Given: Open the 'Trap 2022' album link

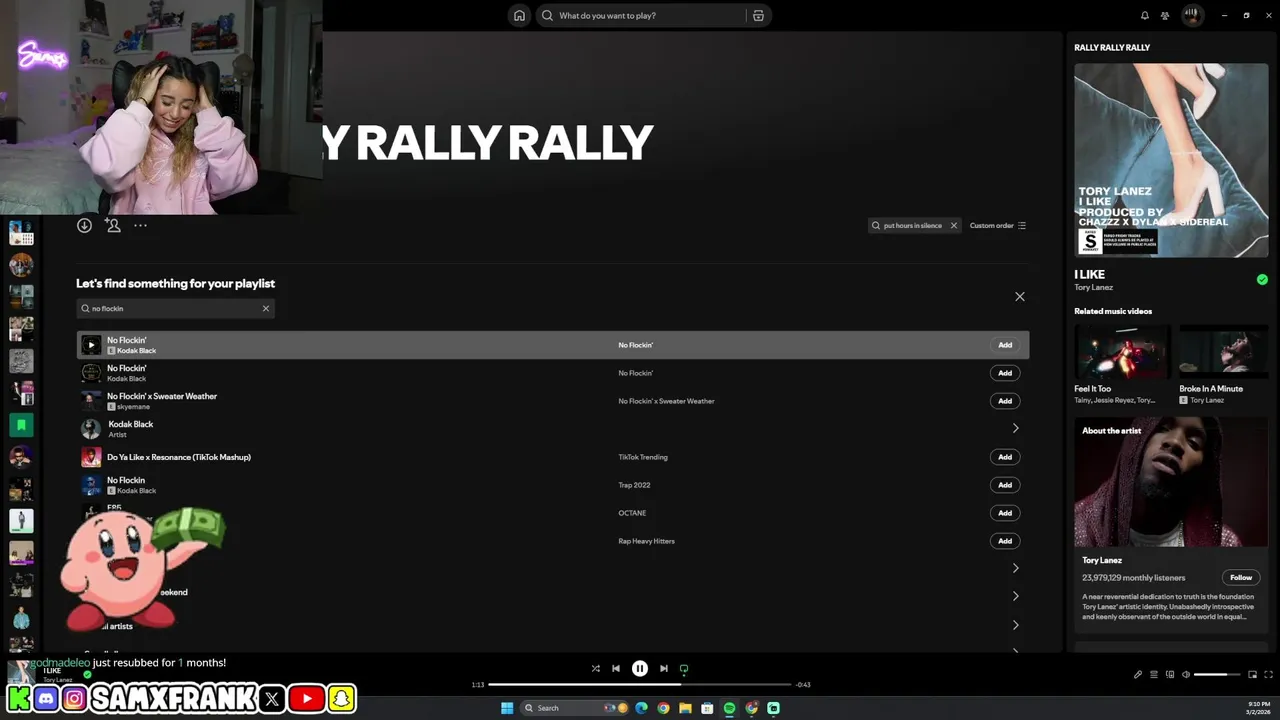Looking at the screenshot, I should coord(634,485).
